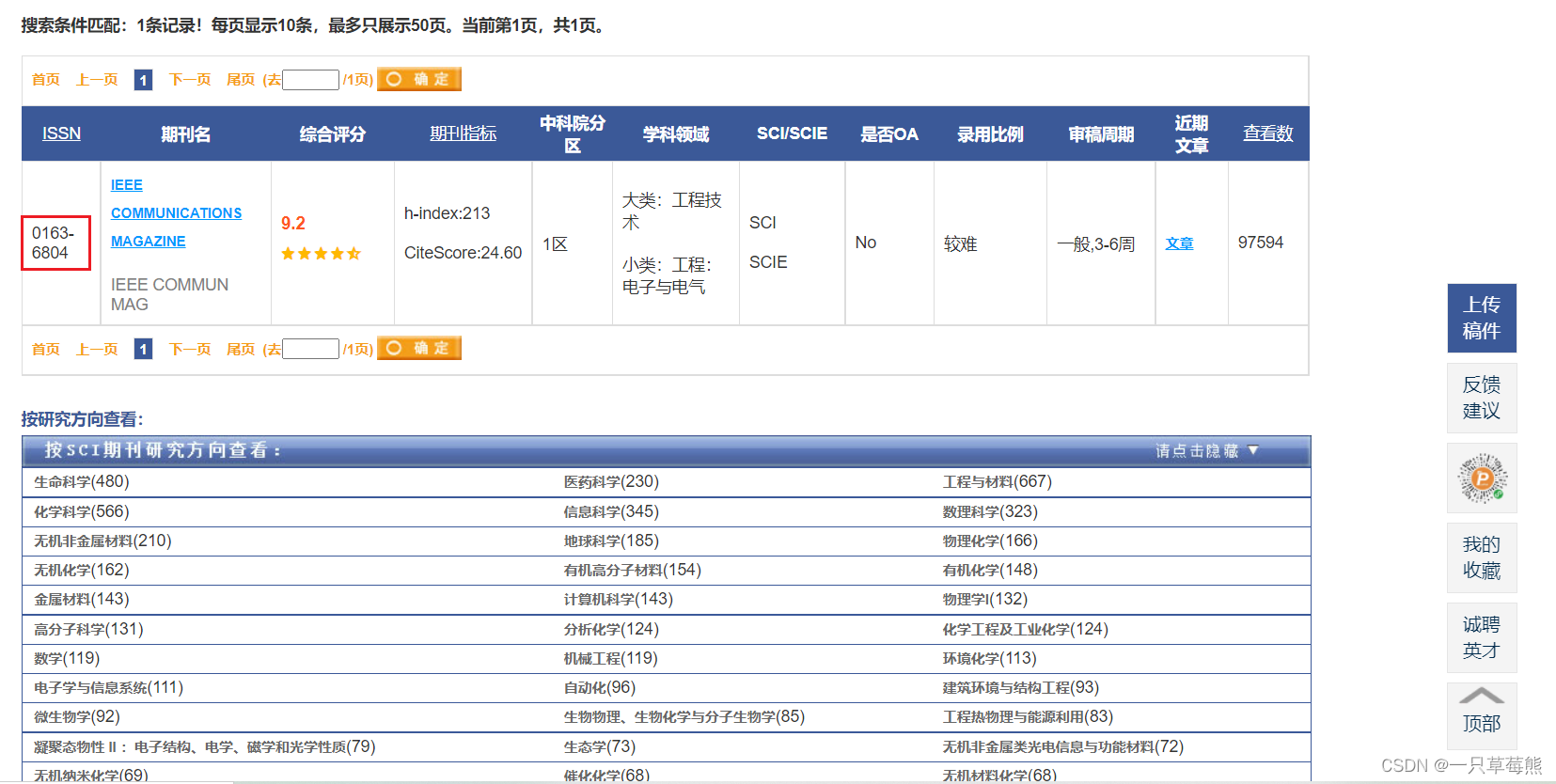
Task: Click the top 确定 page jump button
Action: 419,79
